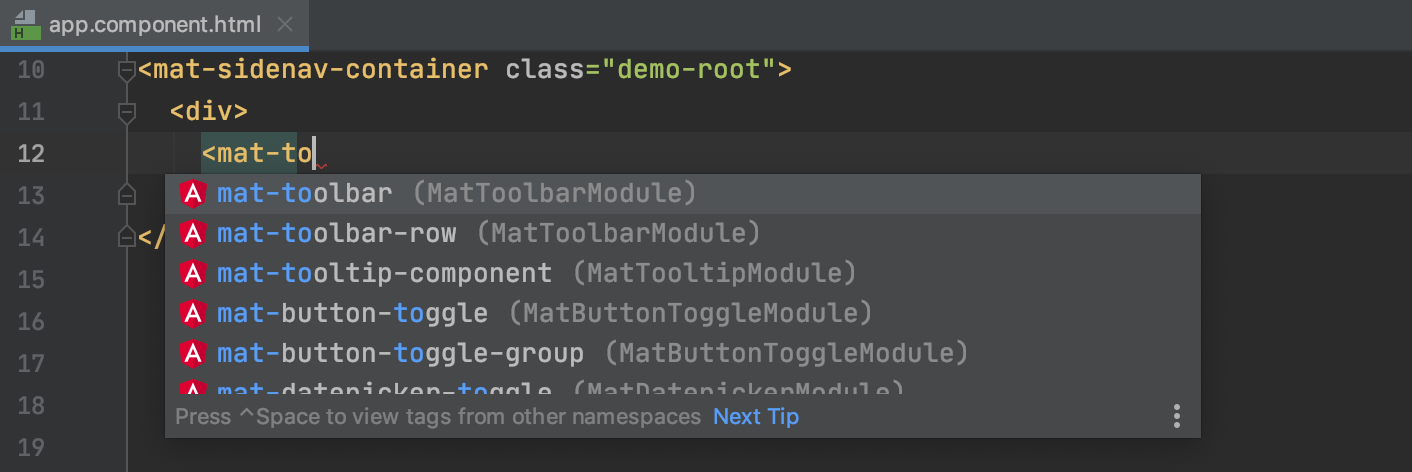Toggle the fold marker on line 14
This screenshot has width=1412, height=472.
(x=126, y=237)
